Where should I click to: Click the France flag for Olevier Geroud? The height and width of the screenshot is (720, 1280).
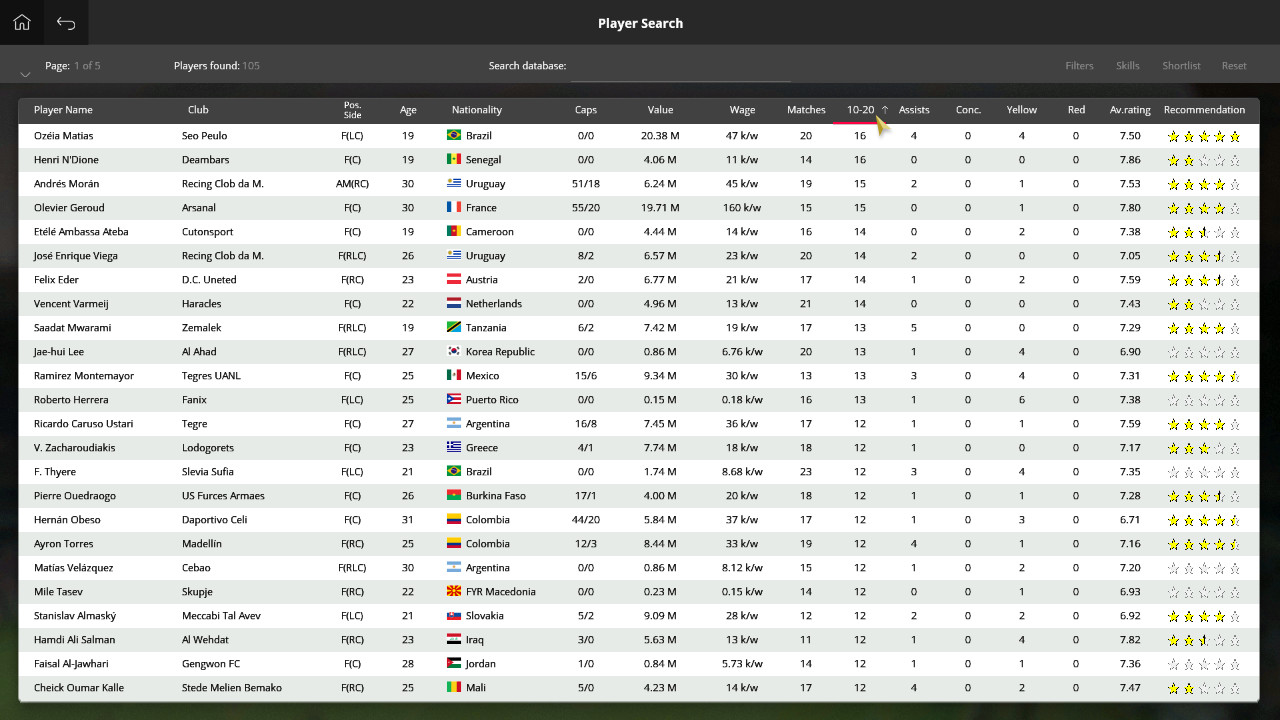tap(454, 208)
